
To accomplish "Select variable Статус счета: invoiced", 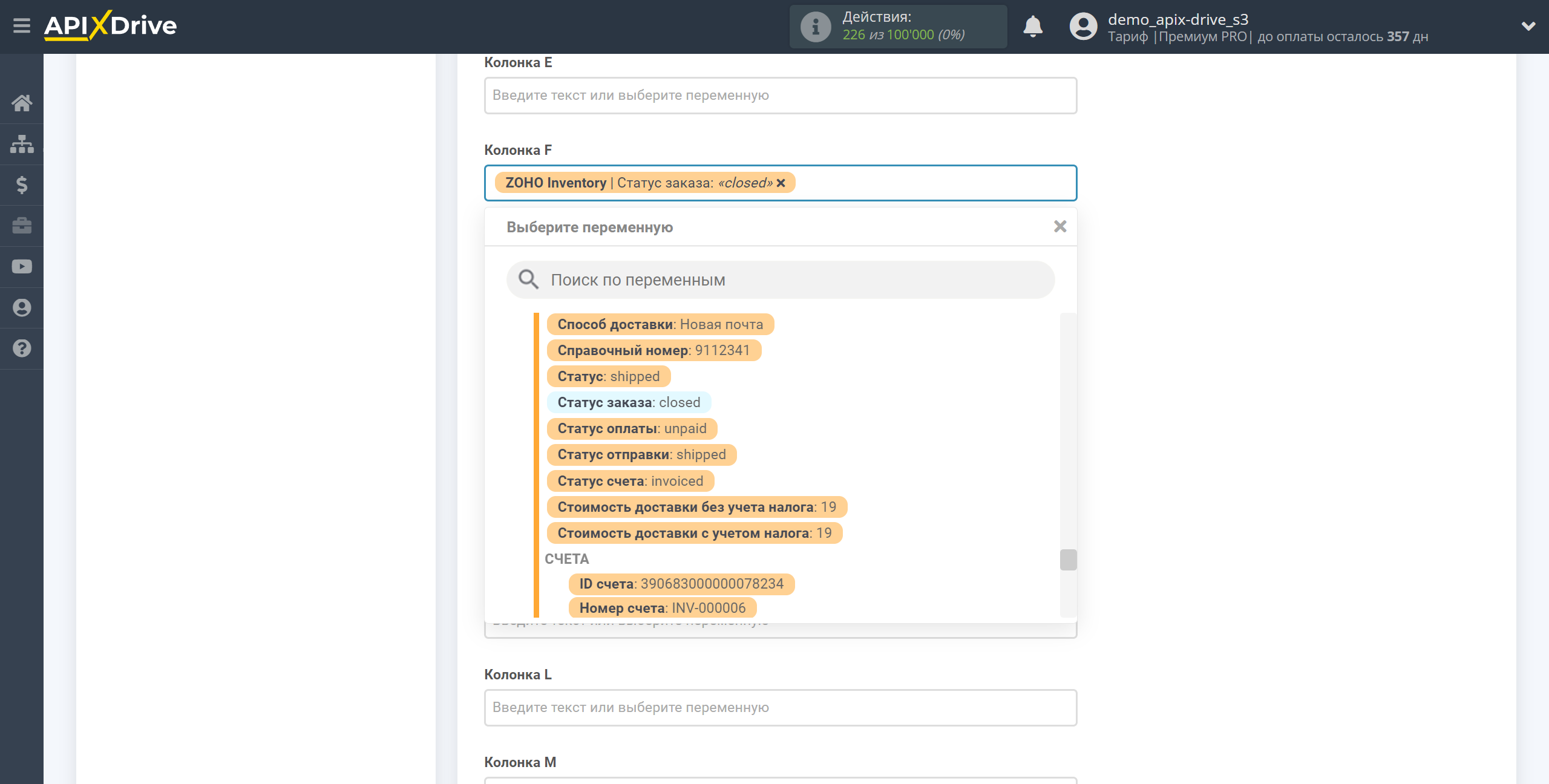I will click(630, 481).
